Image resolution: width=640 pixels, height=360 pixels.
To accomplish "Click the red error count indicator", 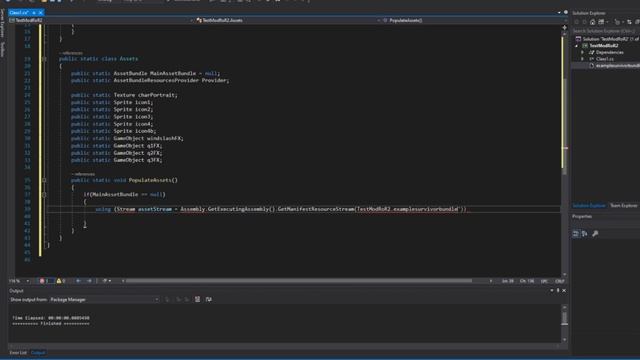I will coord(44,281).
